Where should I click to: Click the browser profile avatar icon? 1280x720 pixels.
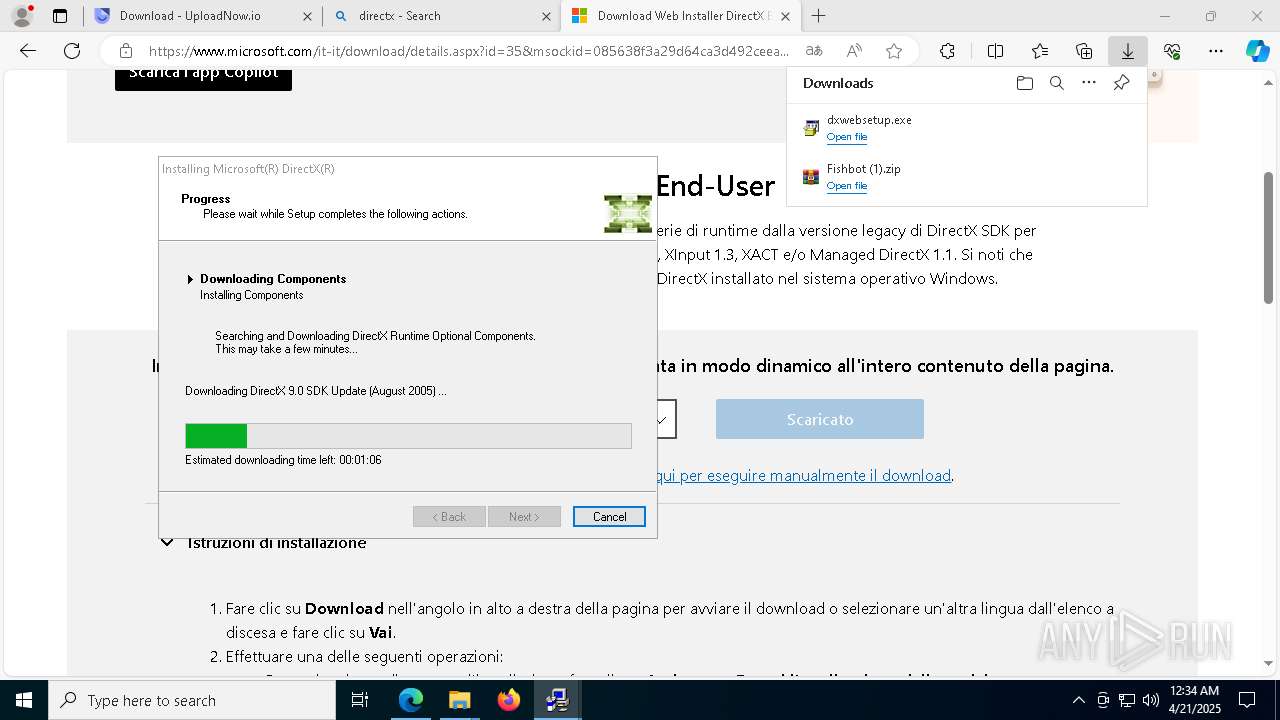22,16
